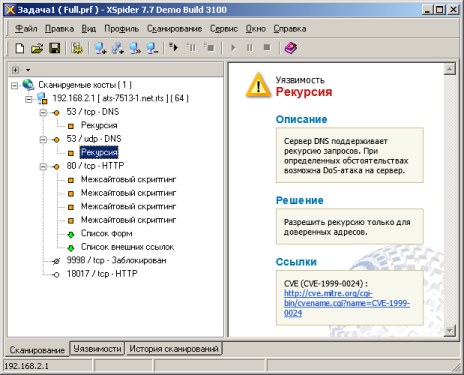This screenshot has width=464, height=375.
Task: Click the empty circle icon of 18017
Action: (x=56, y=275)
